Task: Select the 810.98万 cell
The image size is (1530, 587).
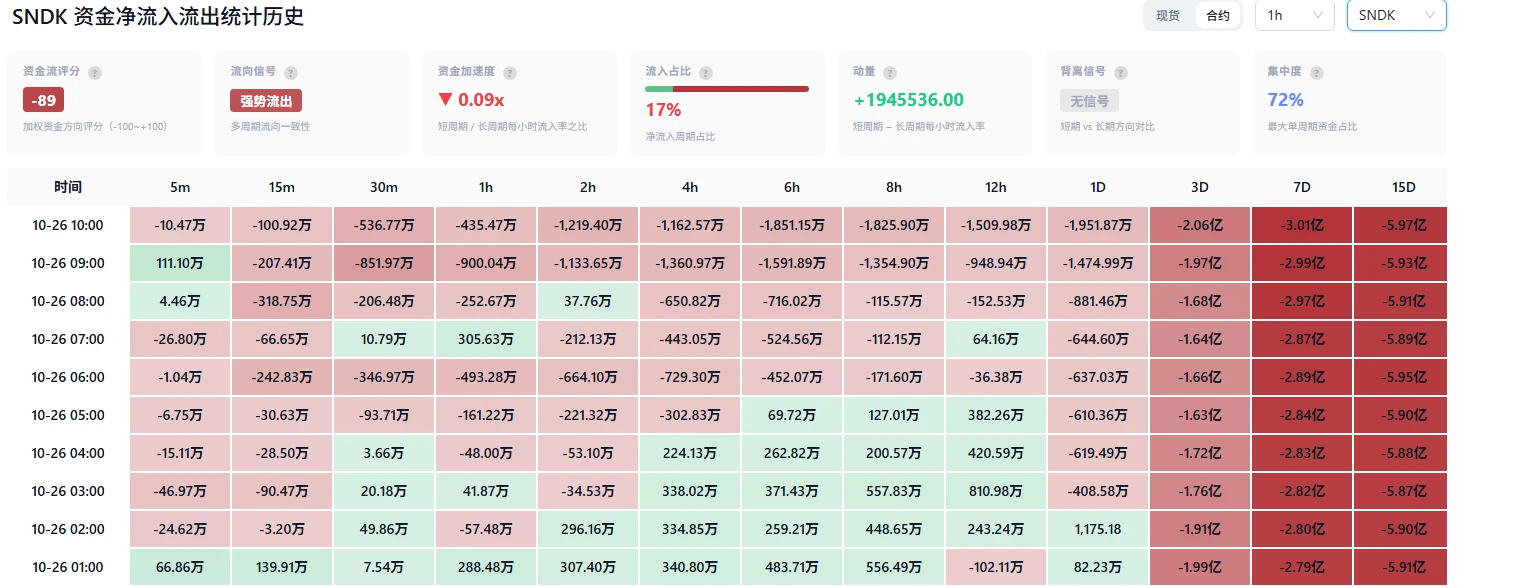Action: pos(996,491)
